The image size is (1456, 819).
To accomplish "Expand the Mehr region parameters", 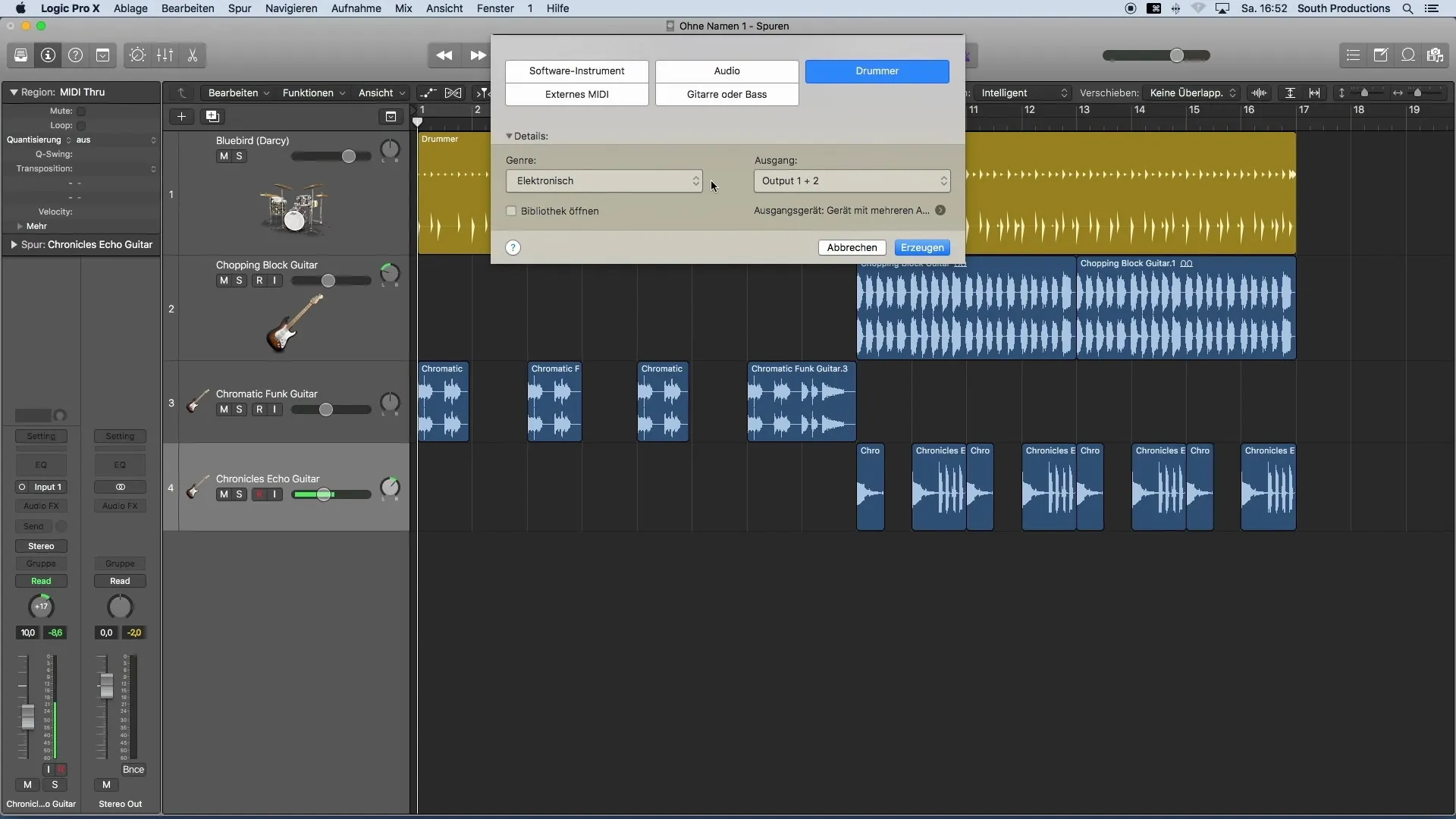I will click(x=20, y=226).
